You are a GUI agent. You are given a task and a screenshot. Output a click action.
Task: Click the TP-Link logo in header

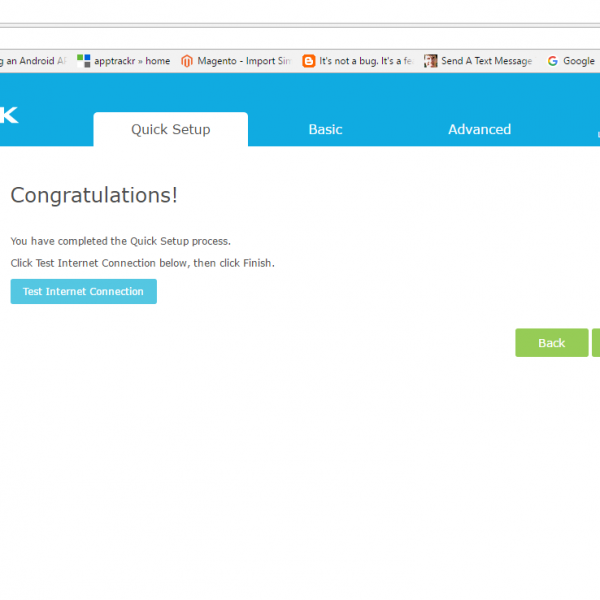(9, 117)
